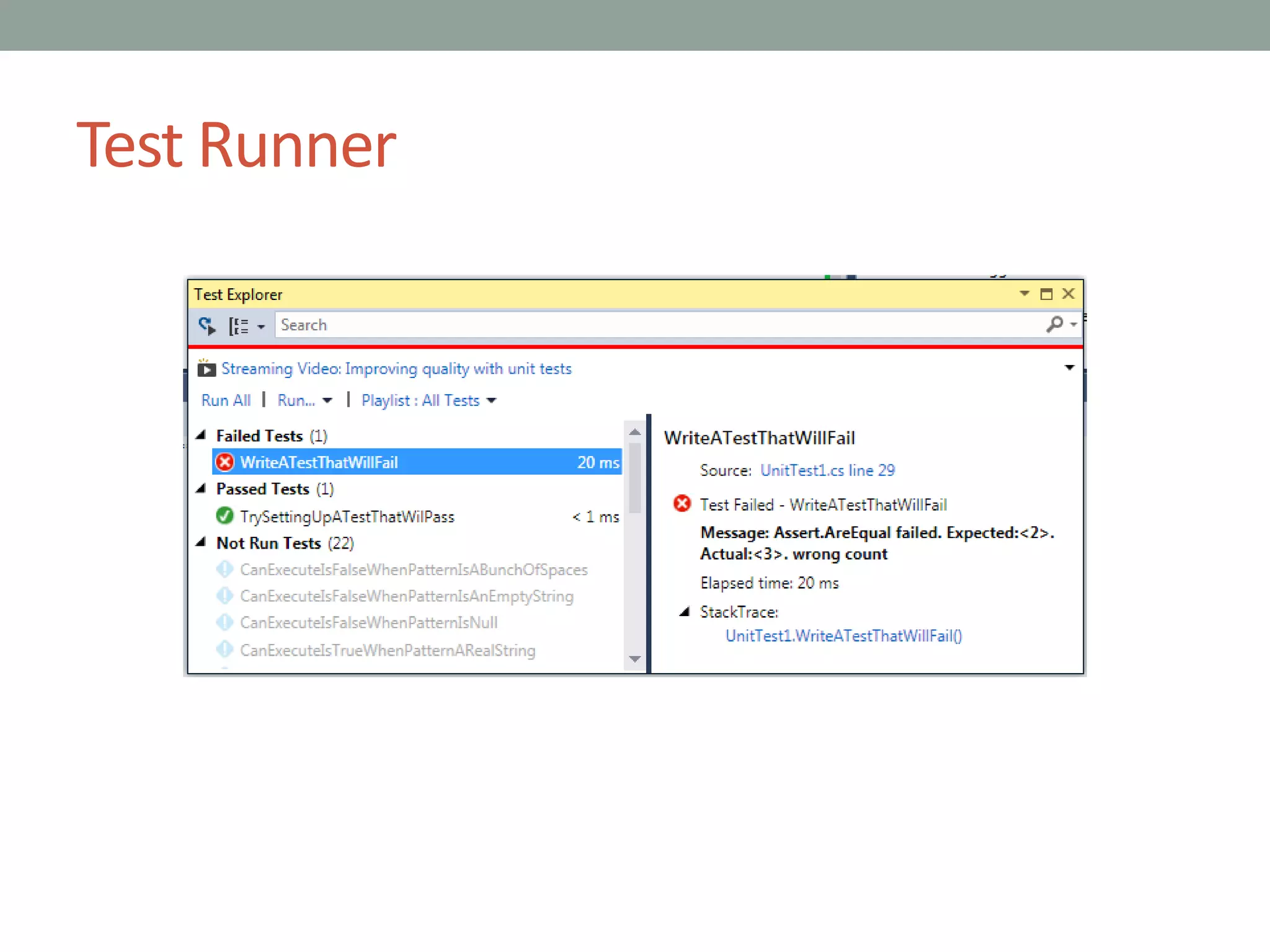The height and width of the screenshot is (952, 1270).
Task: Click the test list scroll down arrow
Action: tap(634, 659)
